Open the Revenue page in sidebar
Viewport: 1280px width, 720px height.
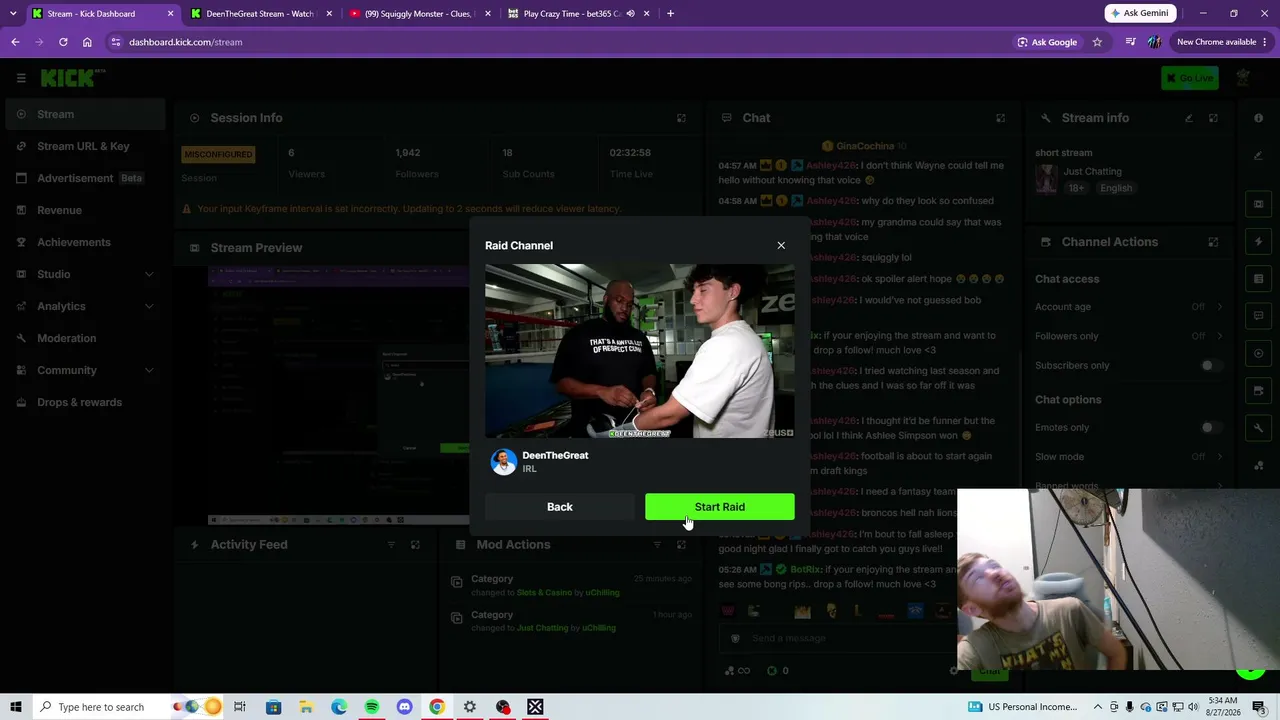click(83, 210)
